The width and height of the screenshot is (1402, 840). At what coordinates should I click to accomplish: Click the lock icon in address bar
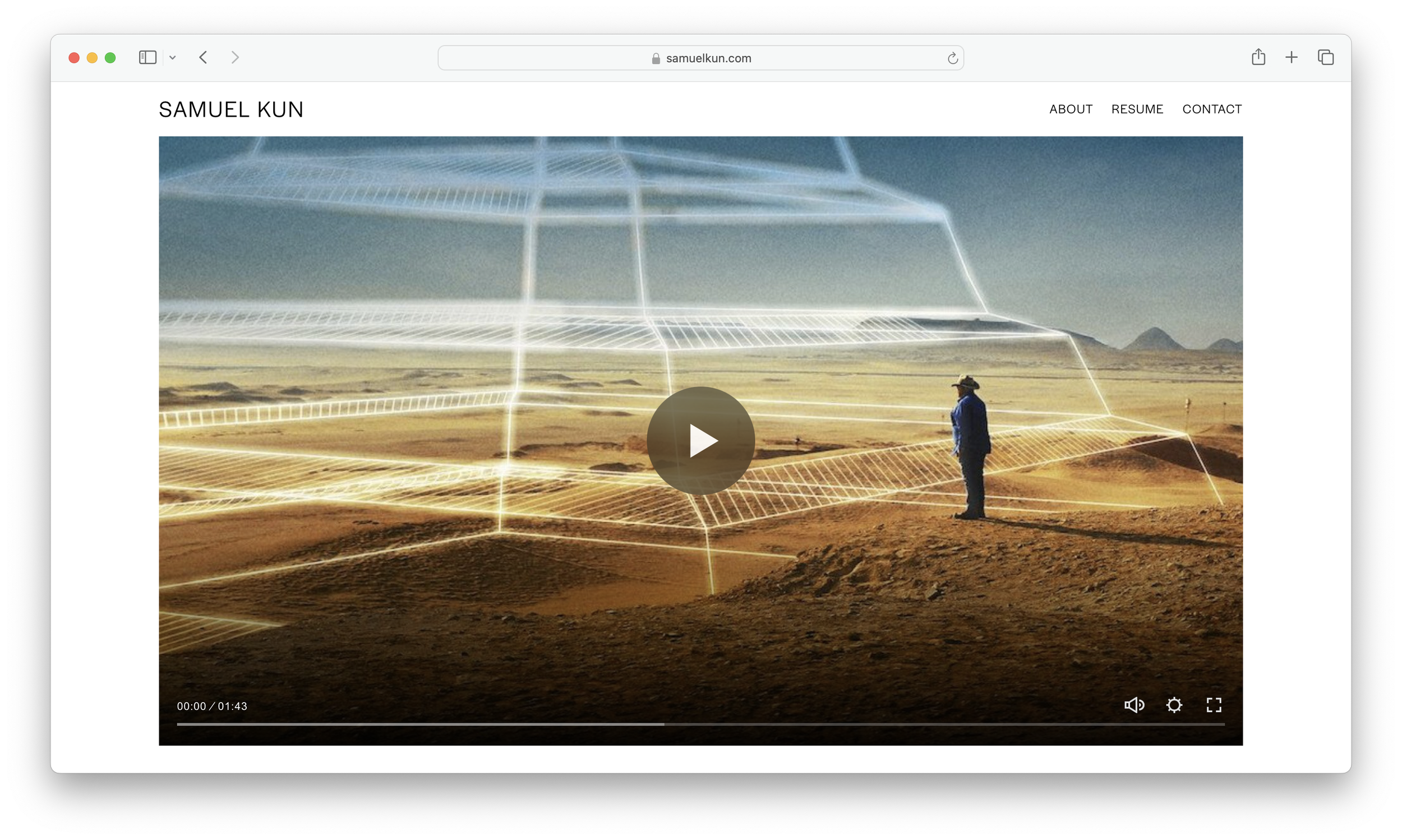[x=656, y=58]
